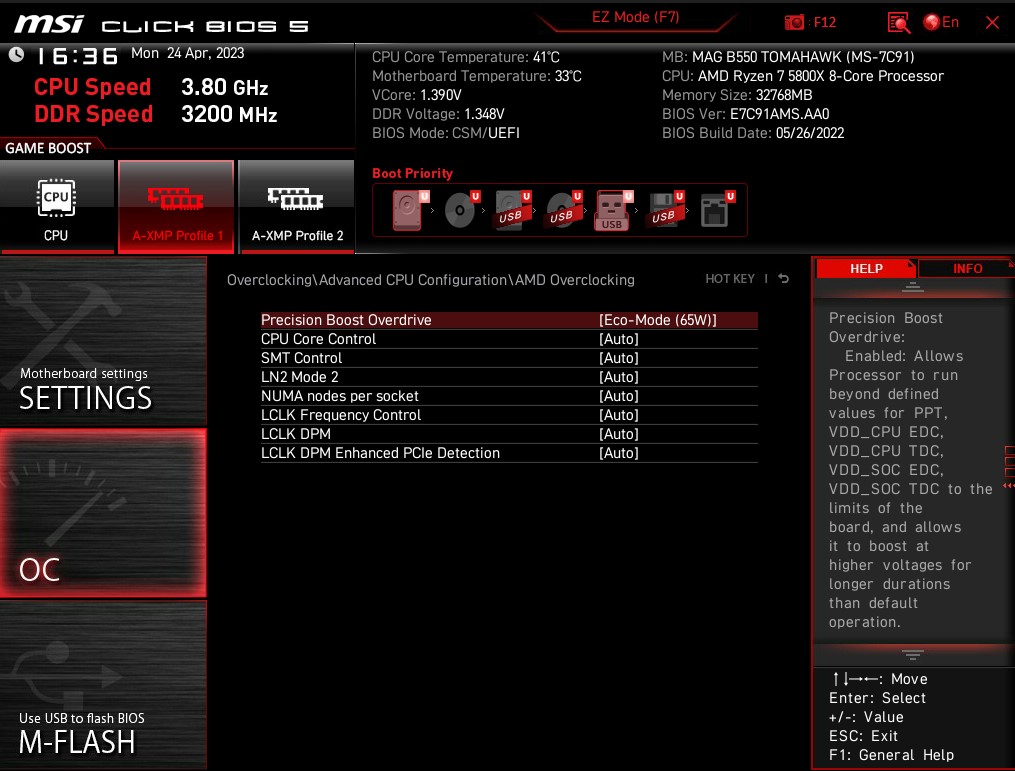The image size is (1015, 771).
Task: Select the LN2 Mode 2 label
Action: 300,377
